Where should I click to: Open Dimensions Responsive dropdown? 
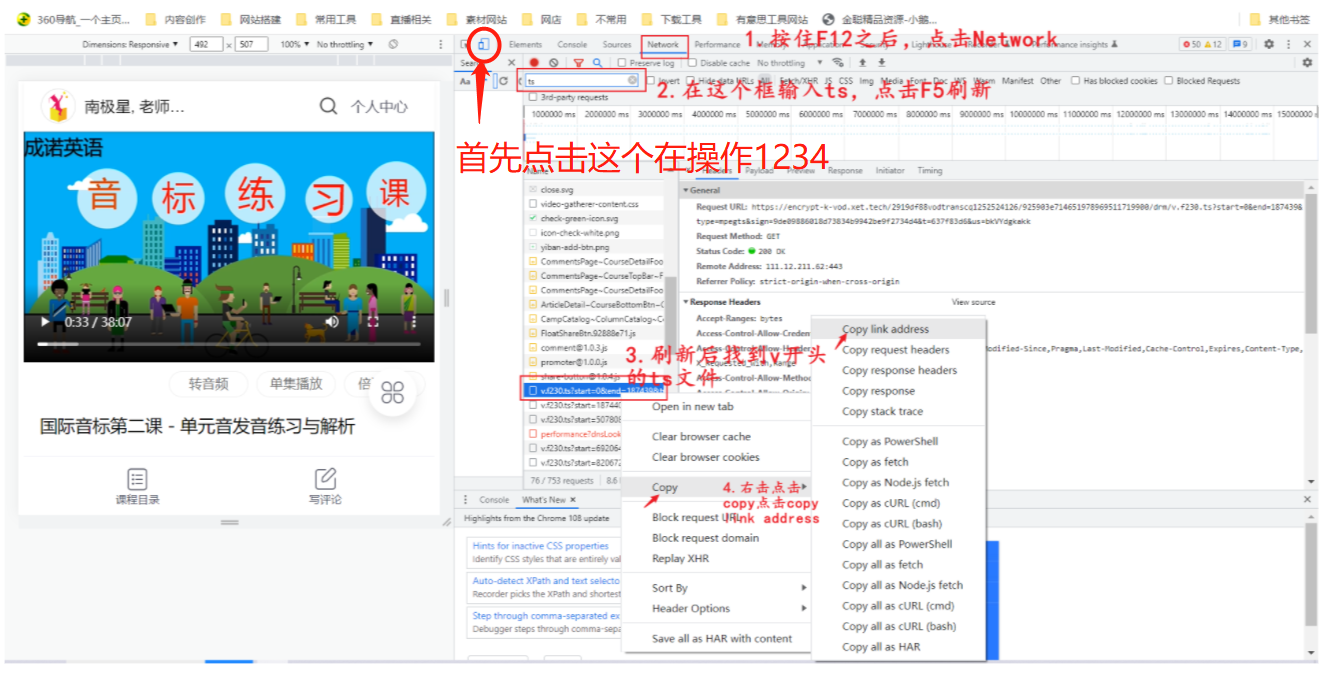pos(130,44)
